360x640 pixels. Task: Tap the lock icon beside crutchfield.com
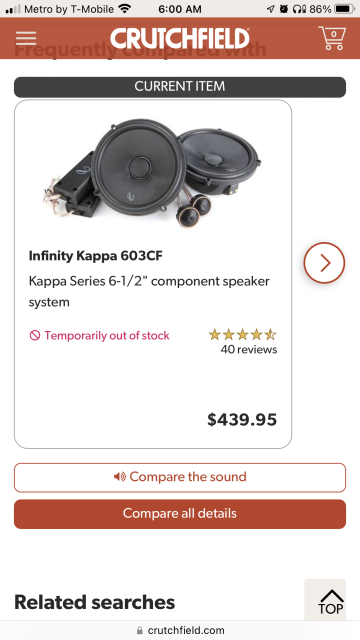click(x=140, y=630)
